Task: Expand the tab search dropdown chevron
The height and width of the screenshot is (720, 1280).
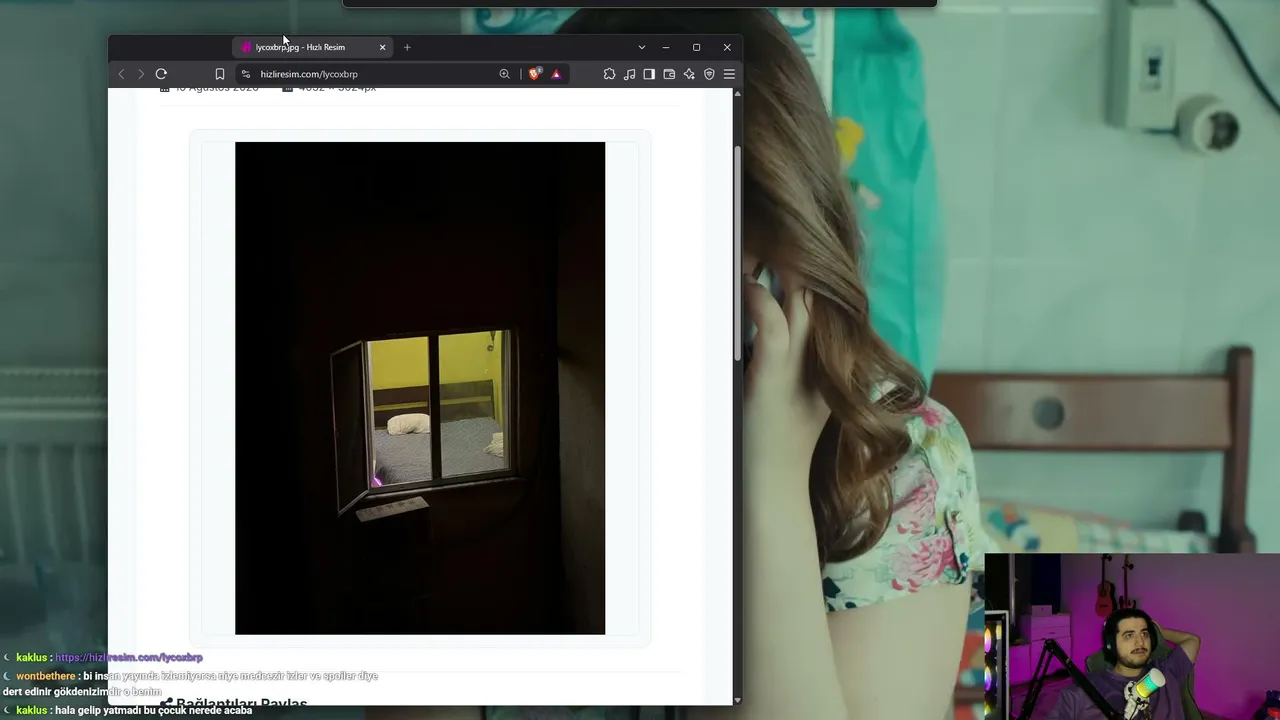Action: point(641,47)
